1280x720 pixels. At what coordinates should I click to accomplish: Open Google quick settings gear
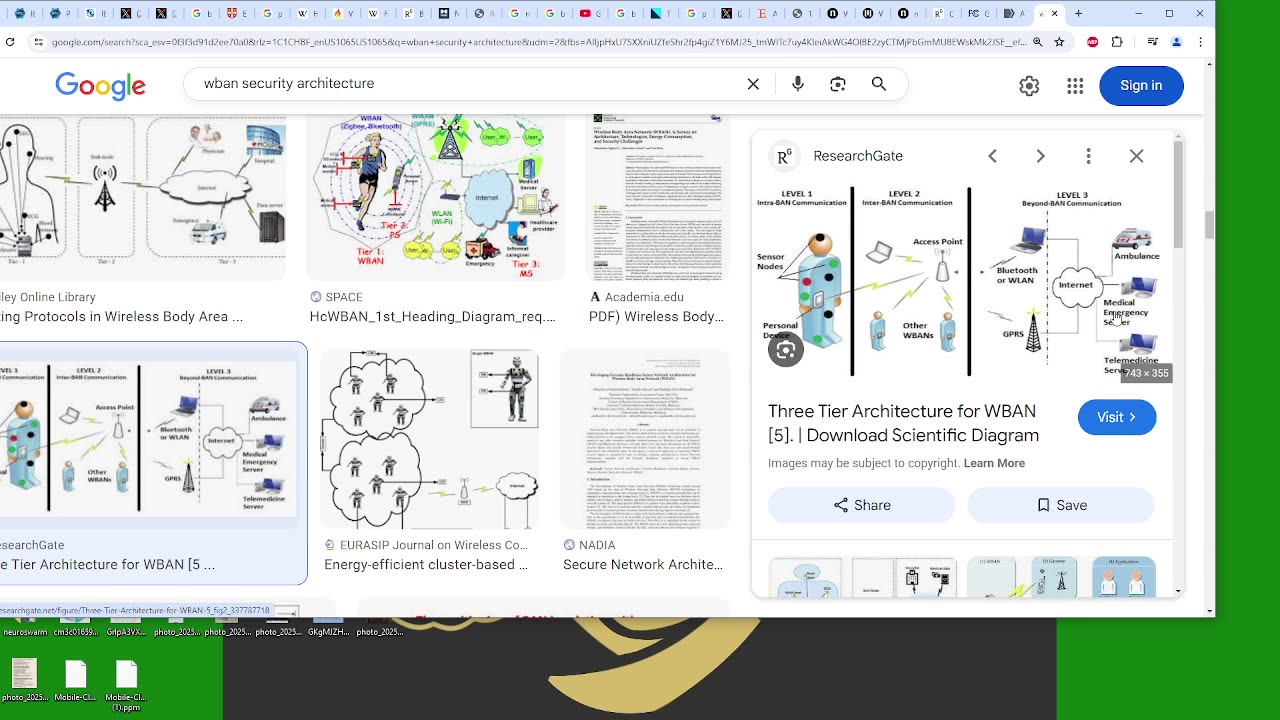click(1029, 86)
